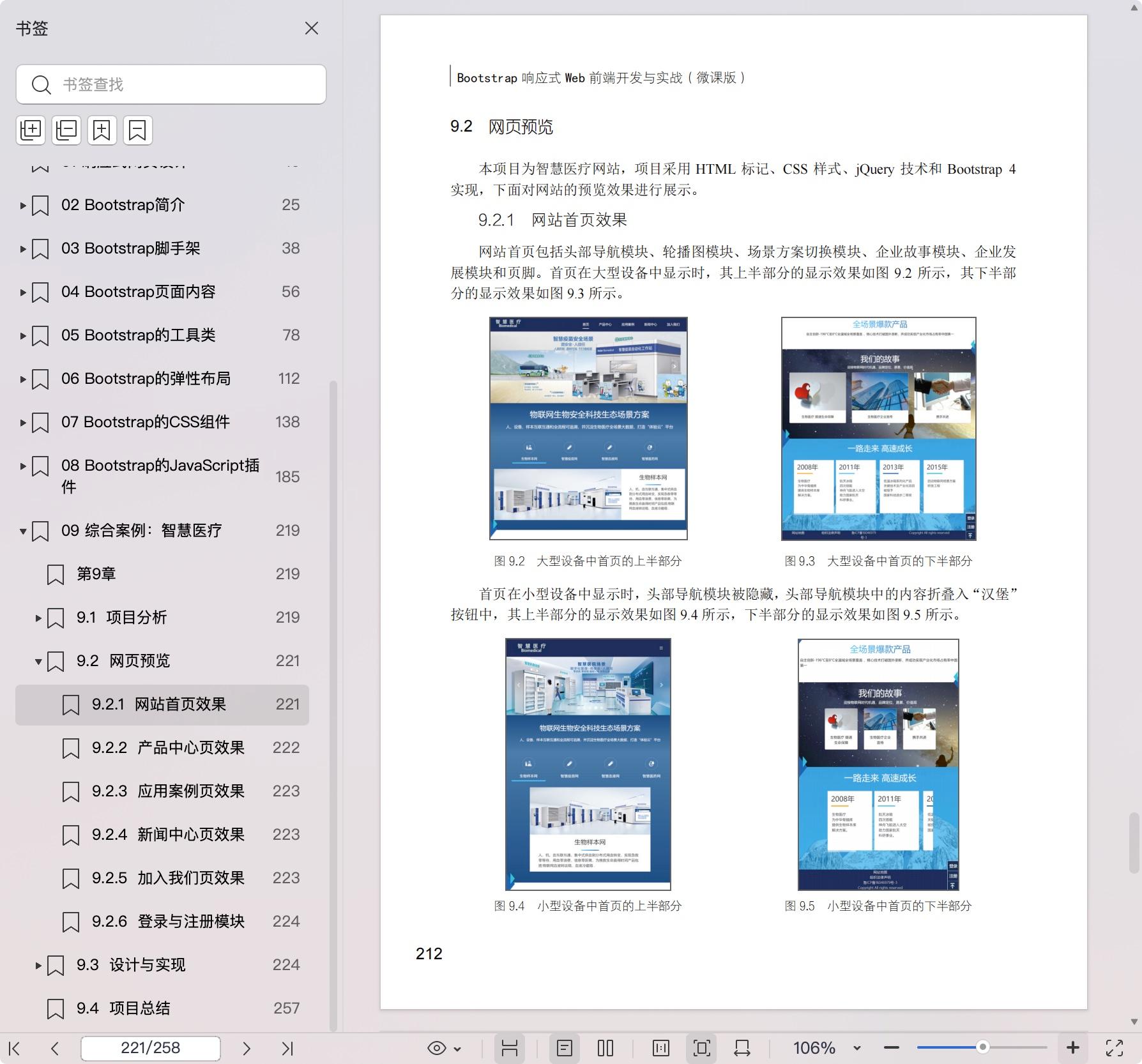Toggle fit page view
The width and height of the screenshot is (1142, 1064).
pos(701,1048)
